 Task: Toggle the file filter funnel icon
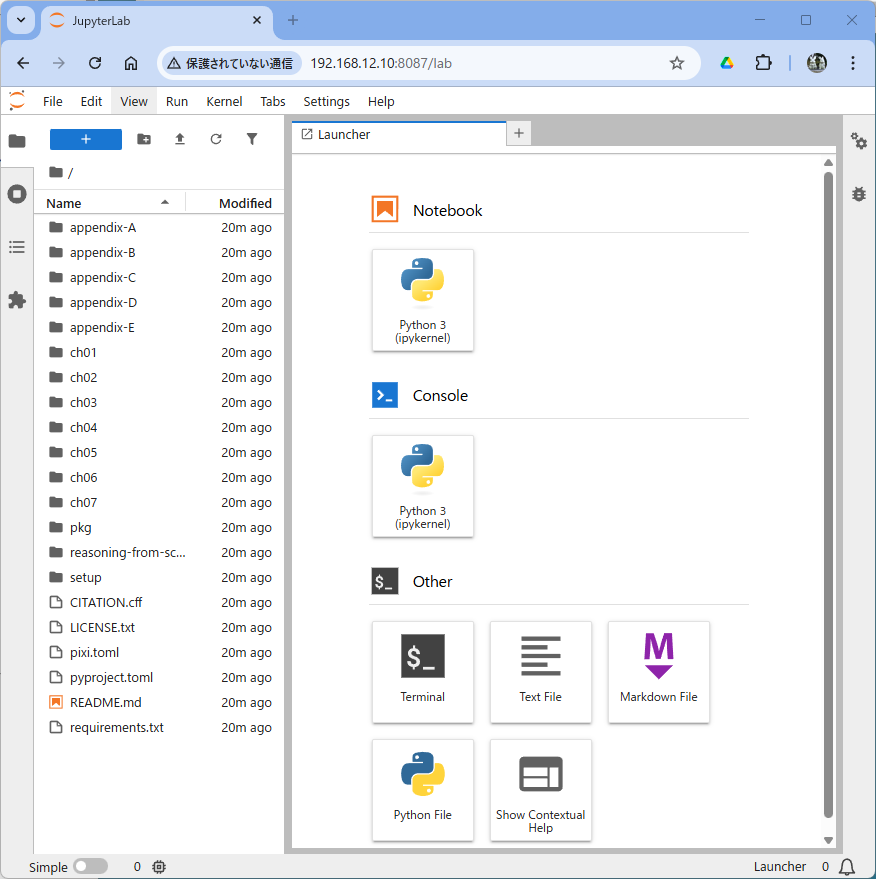coord(252,140)
